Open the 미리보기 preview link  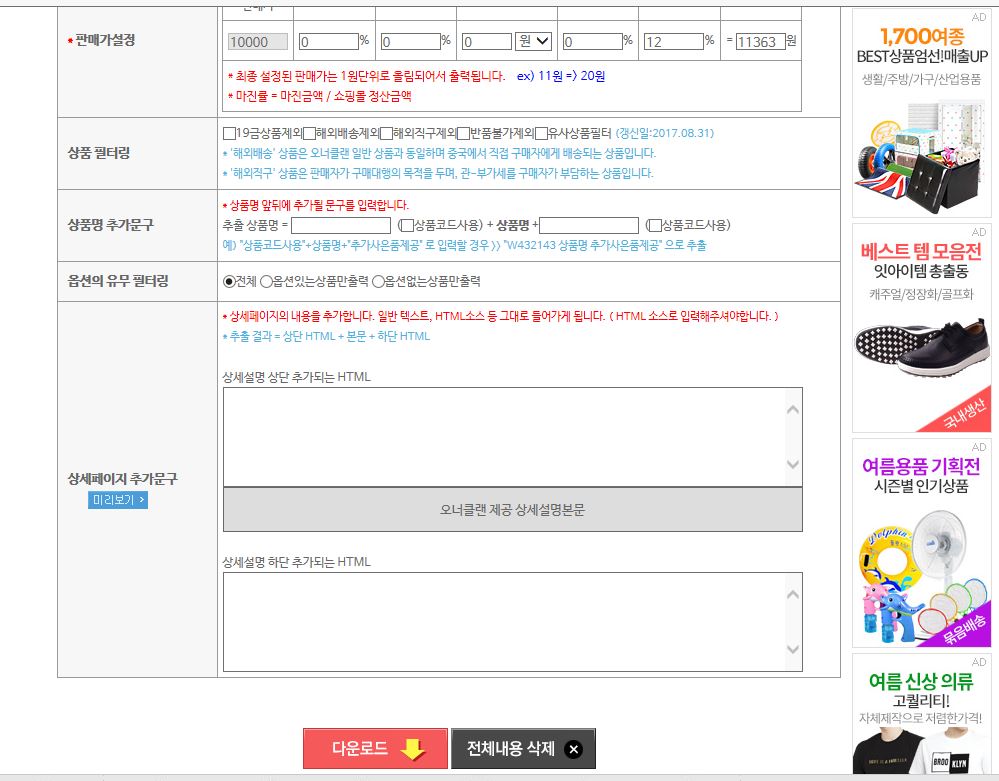(x=118, y=500)
